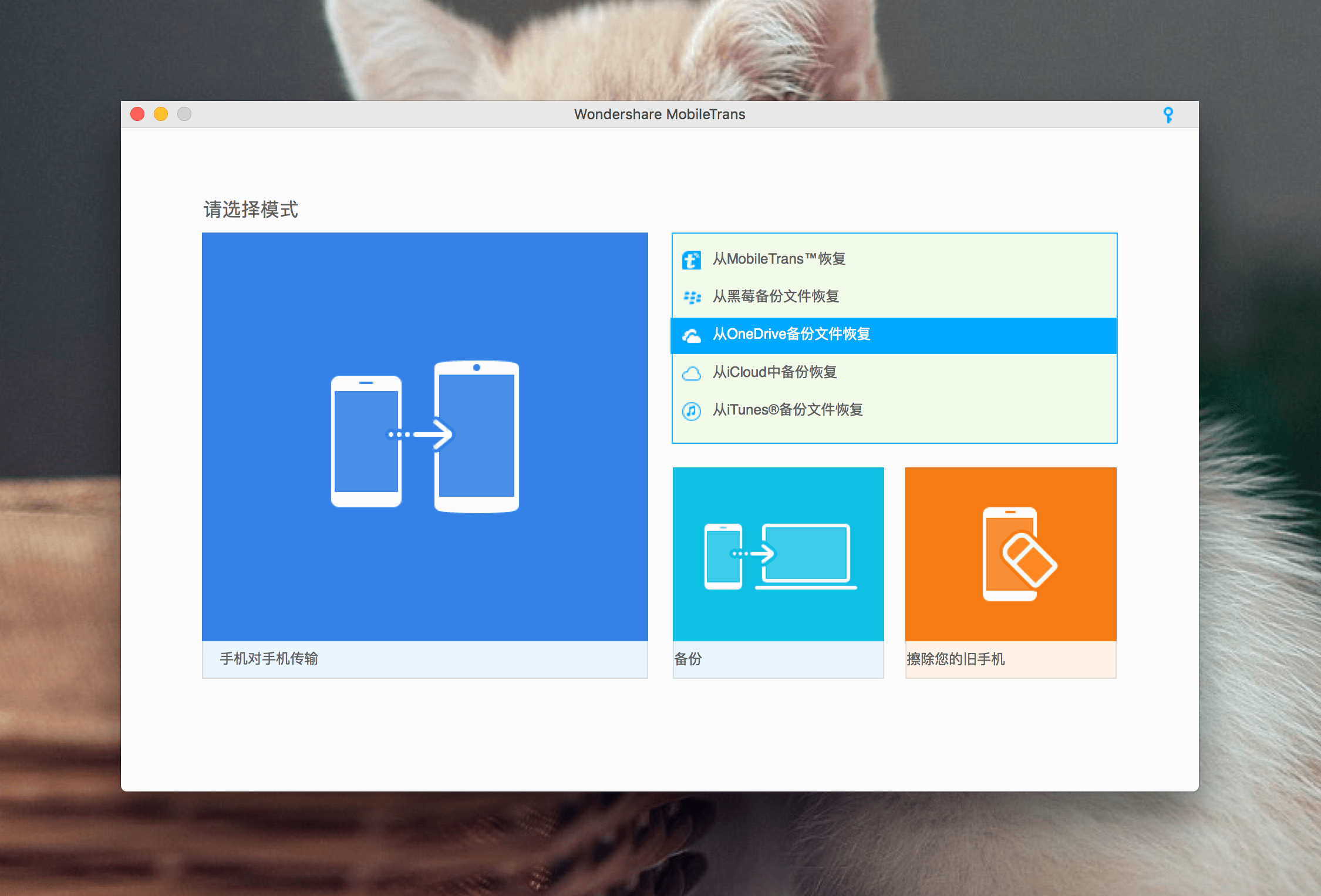Click the iTunes music note icon
The height and width of the screenshot is (896, 1321).
[x=692, y=411]
